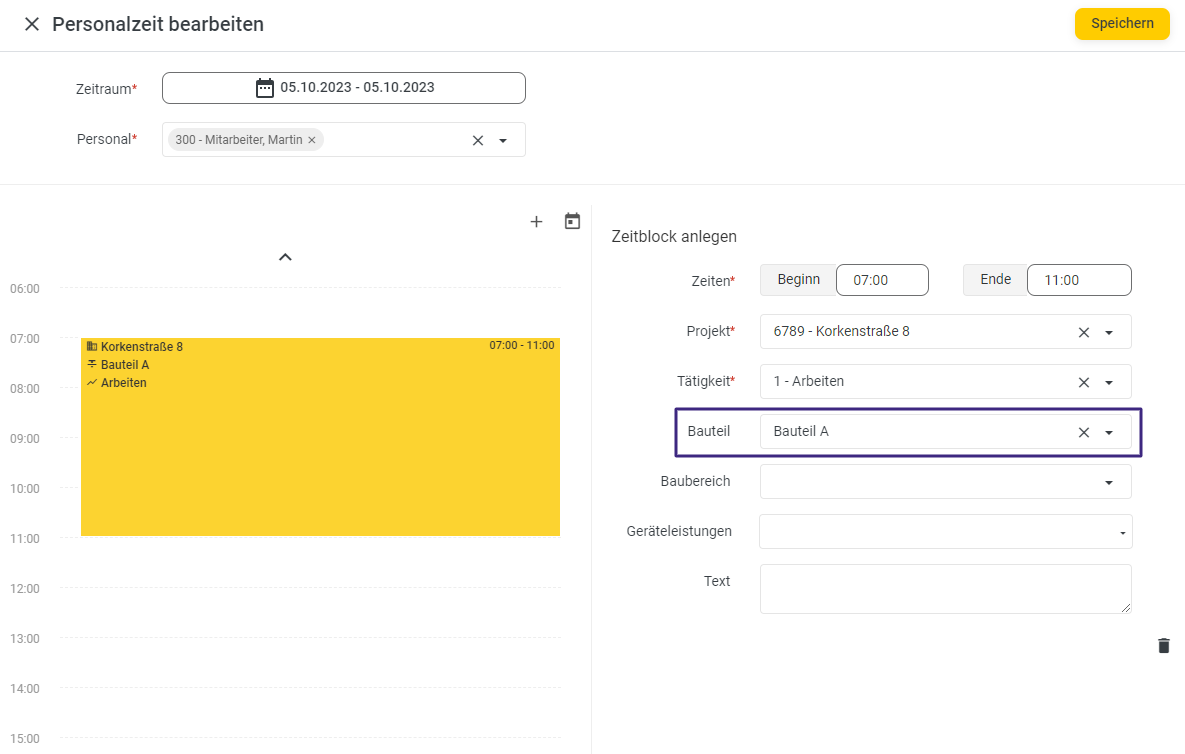
Task: Collapse timeline upward with chevron
Action: point(285,257)
